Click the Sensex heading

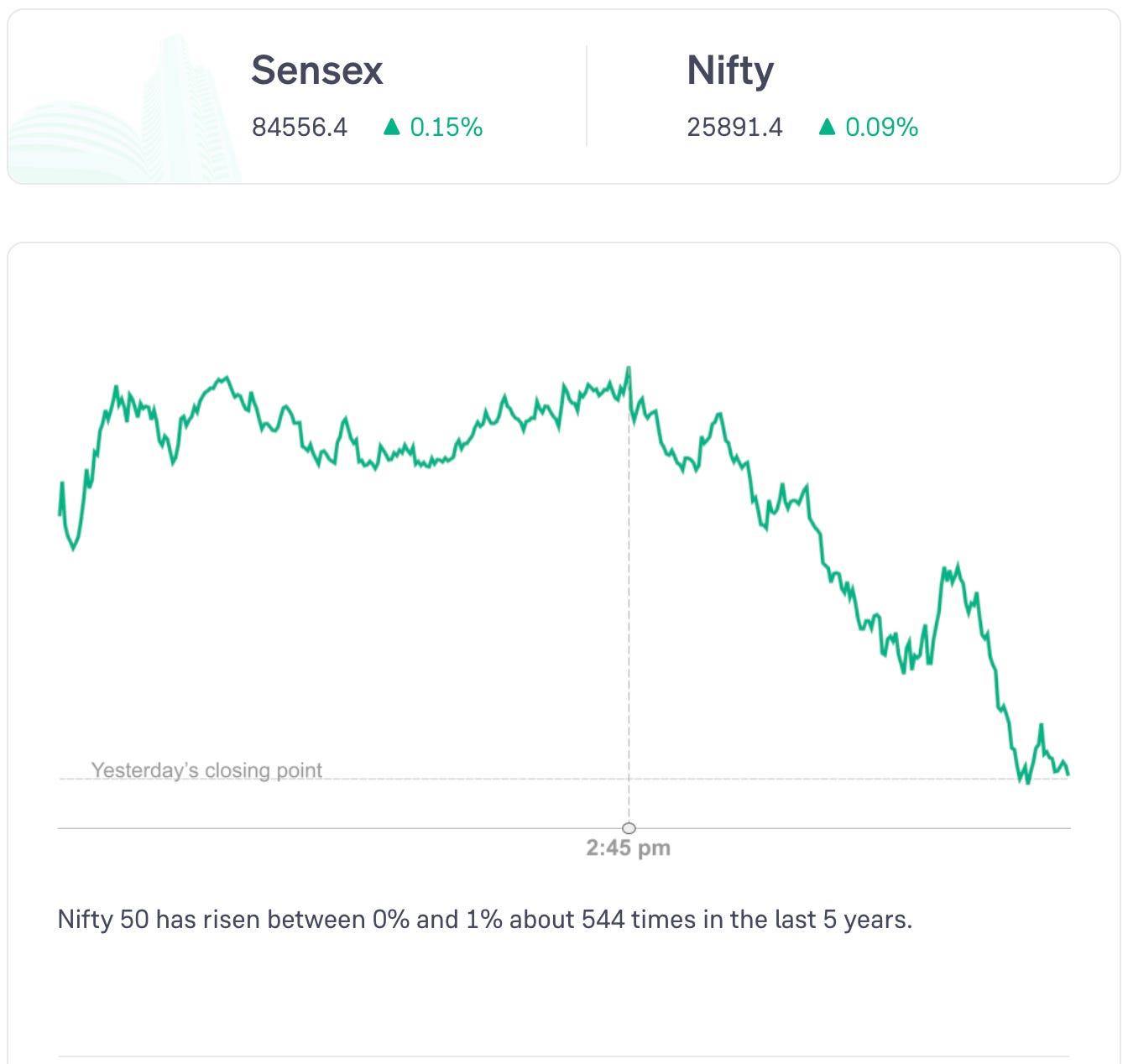(x=316, y=70)
